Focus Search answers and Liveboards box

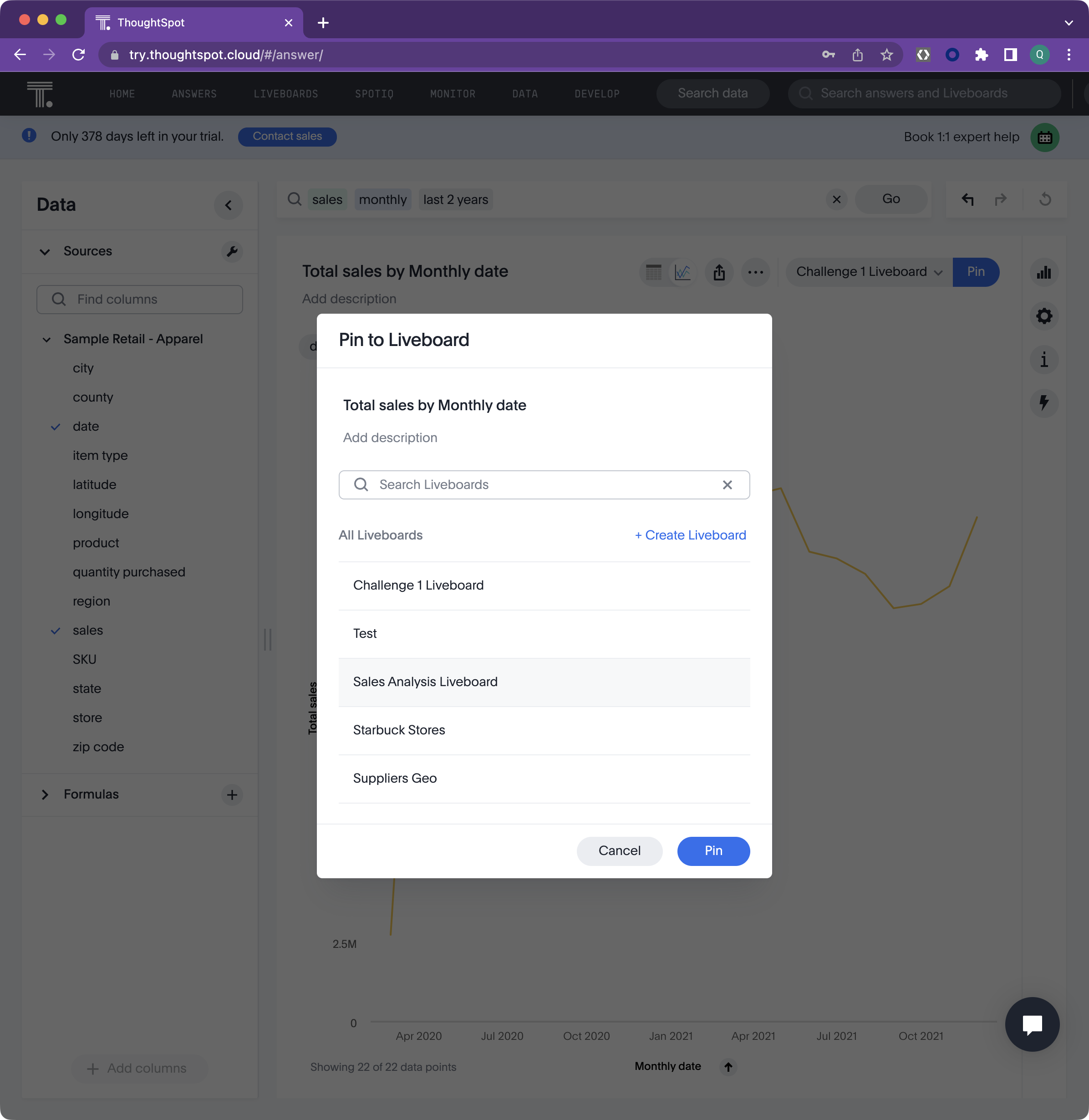(x=924, y=94)
